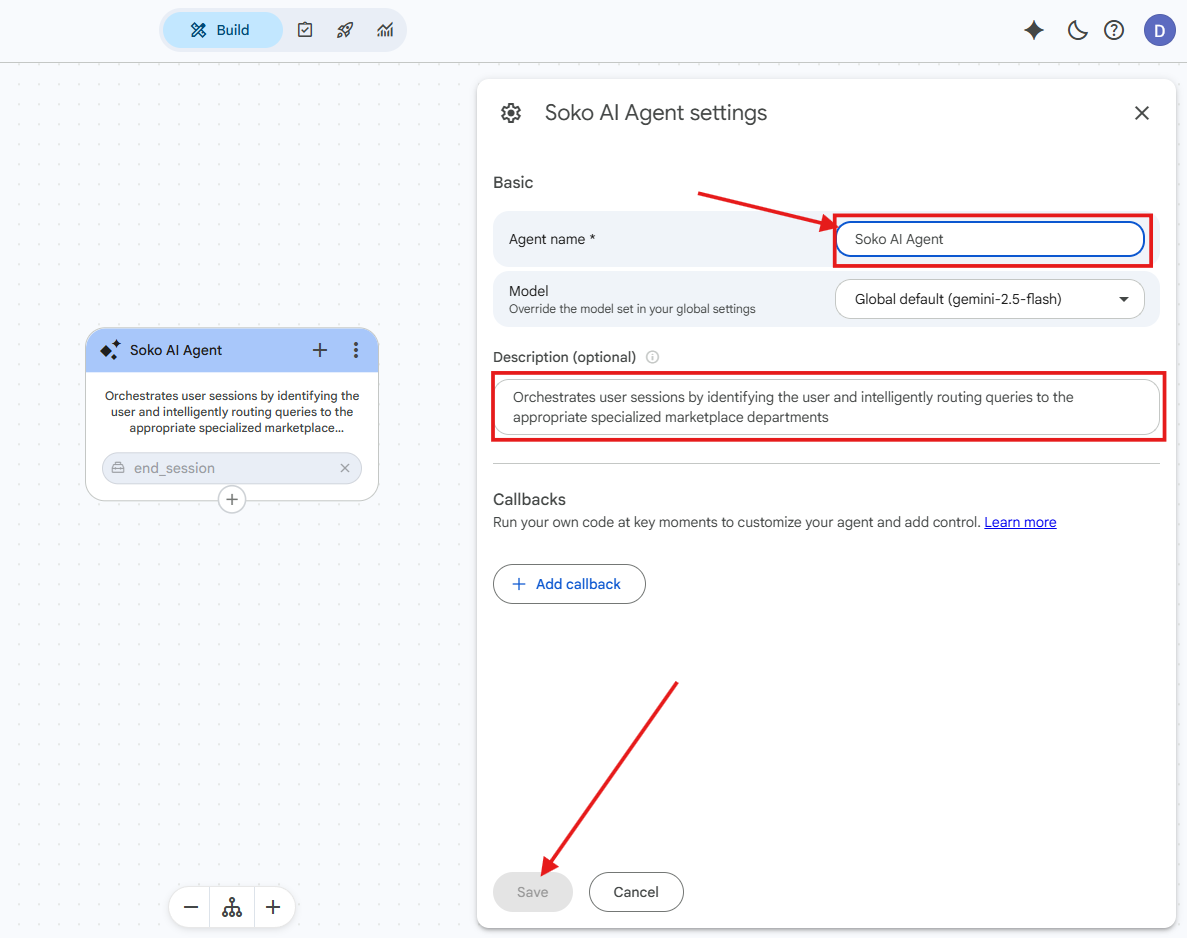Image resolution: width=1187 pixels, height=938 pixels.
Task: Click the node description text on canvas
Action: 232,412
